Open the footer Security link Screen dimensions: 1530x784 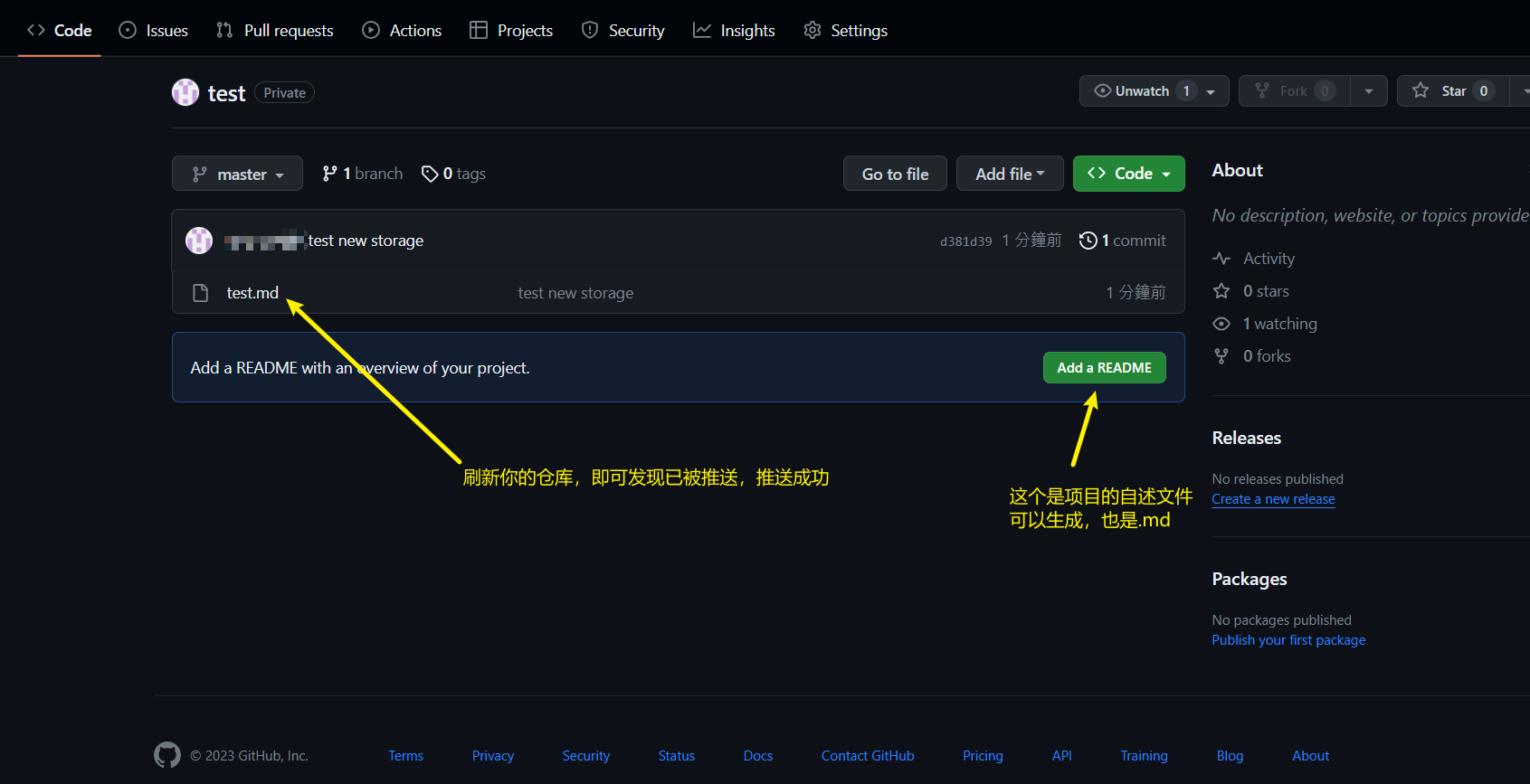pyautogui.click(x=586, y=756)
